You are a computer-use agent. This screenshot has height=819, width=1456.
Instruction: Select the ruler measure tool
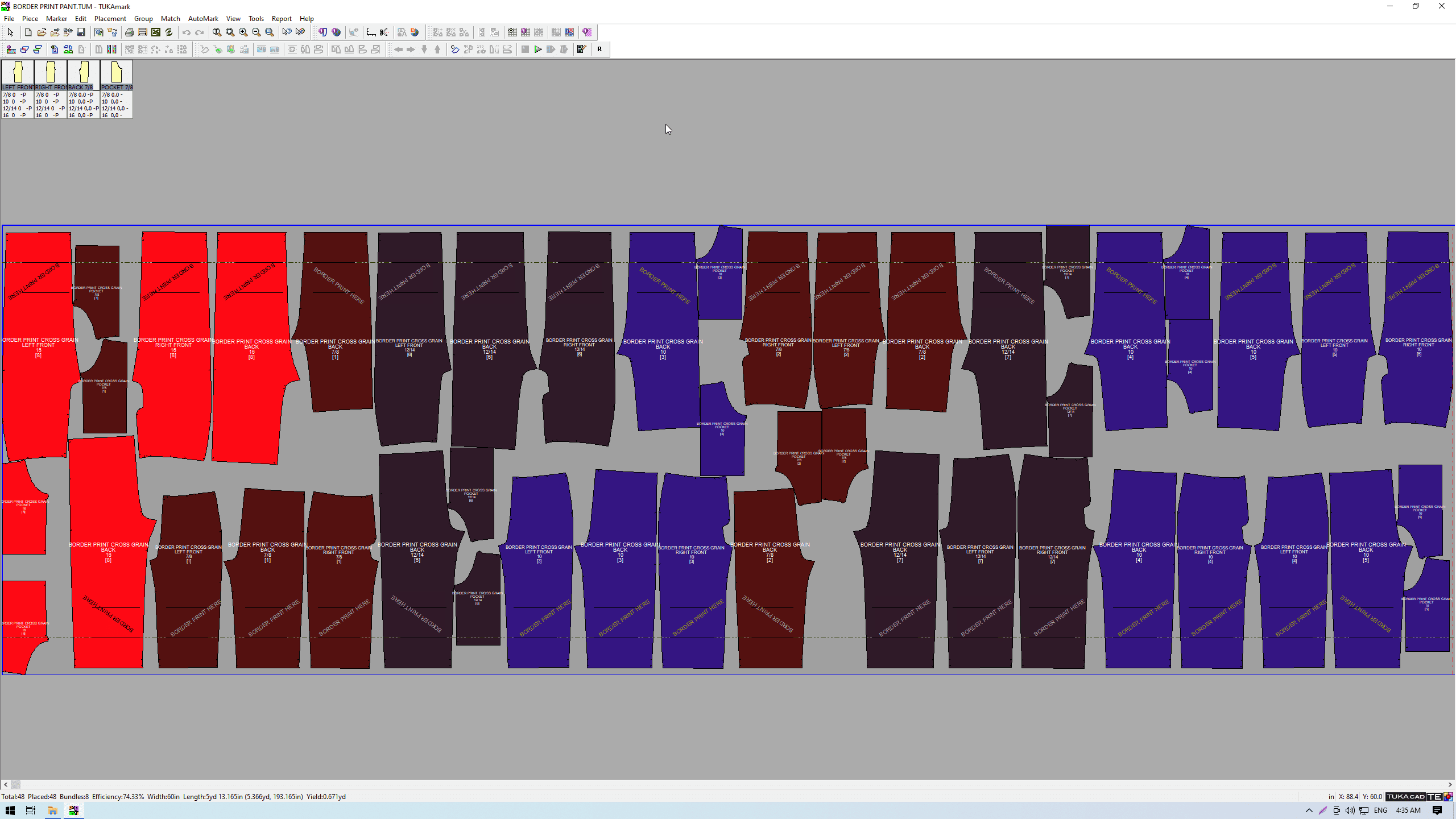point(371,32)
